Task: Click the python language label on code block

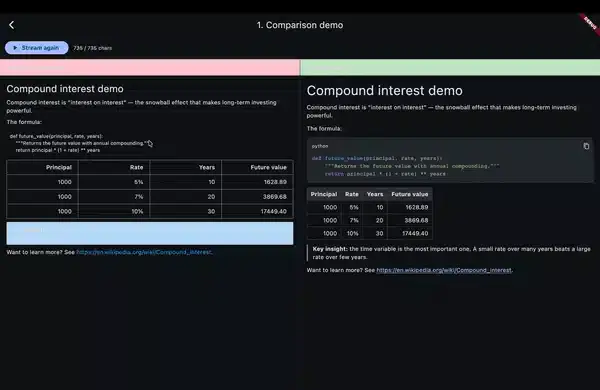Action: click(x=320, y=146)
